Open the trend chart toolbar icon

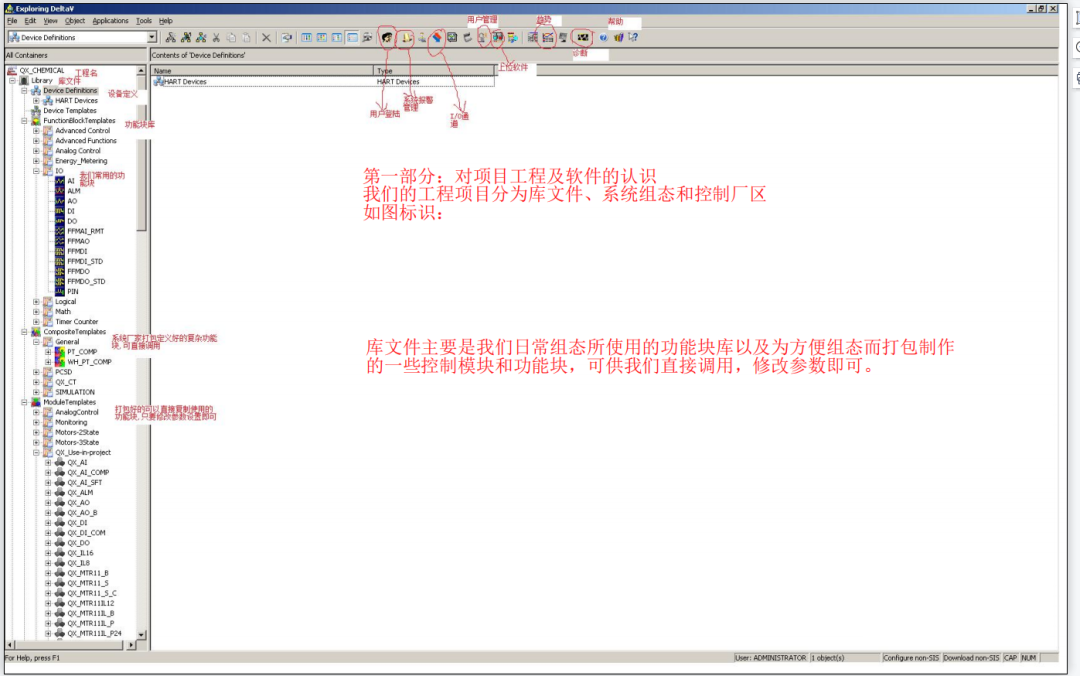click(548, 38)
